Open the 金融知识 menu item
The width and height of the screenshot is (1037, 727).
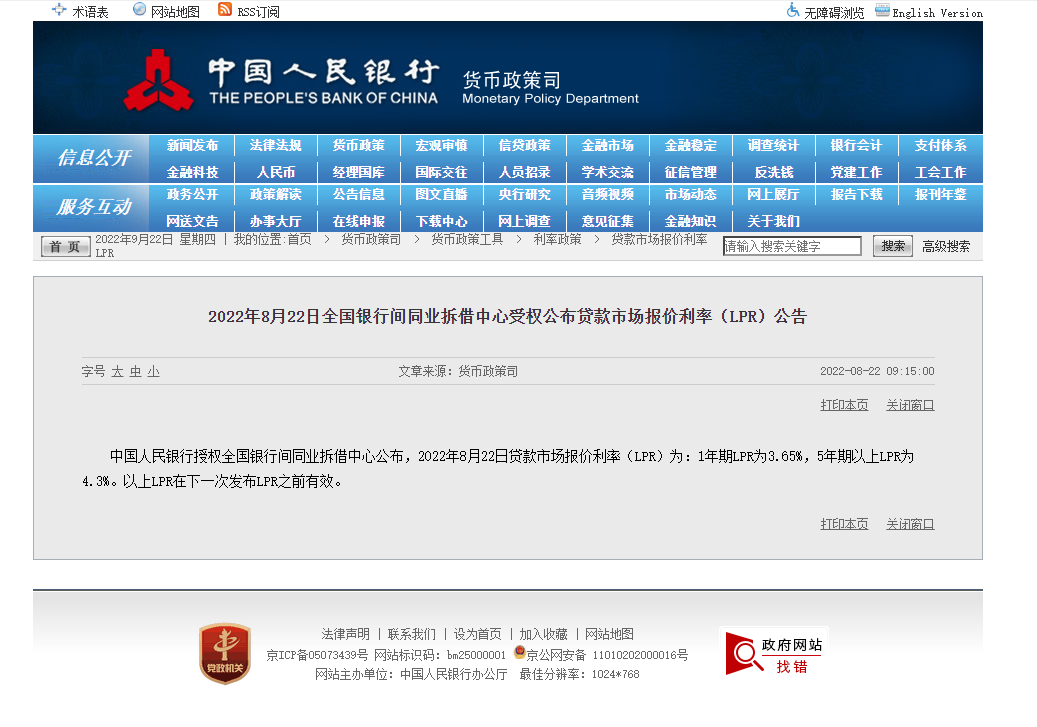(x=690, y=222)
